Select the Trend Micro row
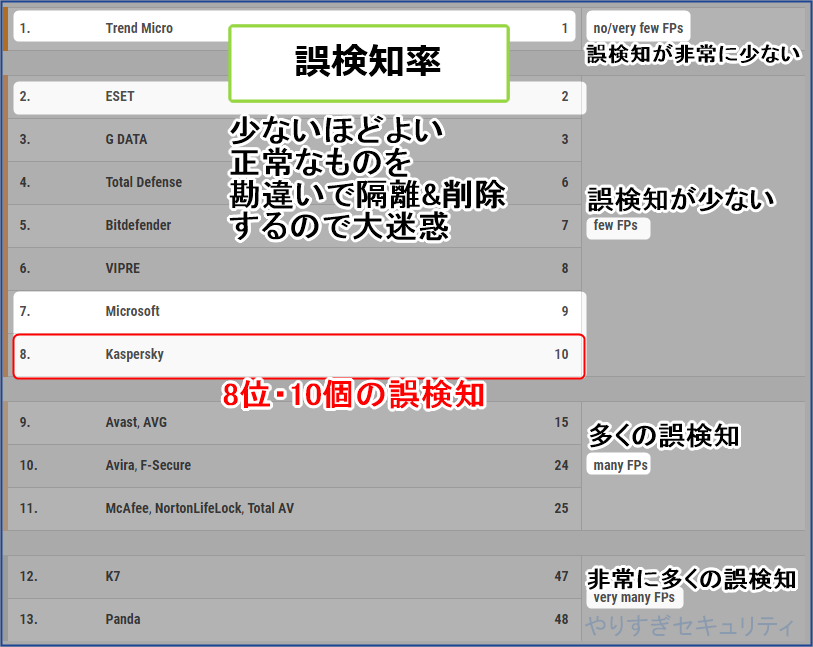 click(295, 28)
